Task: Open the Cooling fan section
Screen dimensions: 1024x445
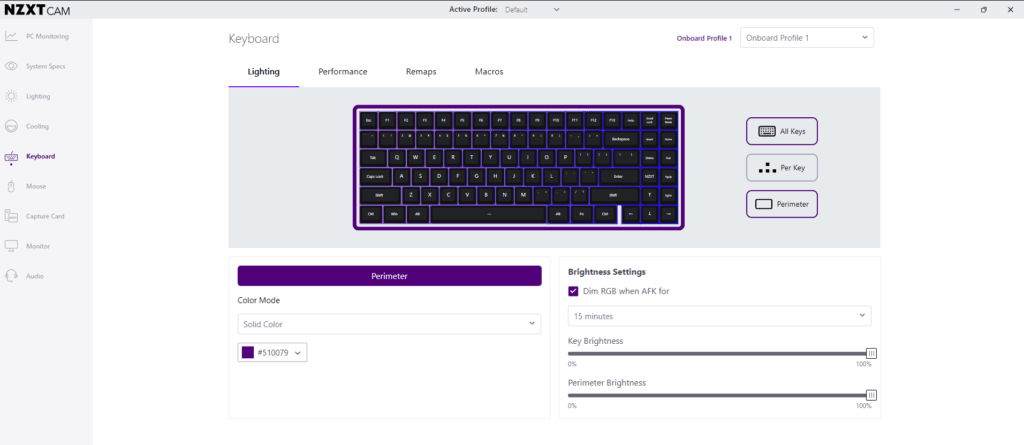Action: [x=27, y=127]
